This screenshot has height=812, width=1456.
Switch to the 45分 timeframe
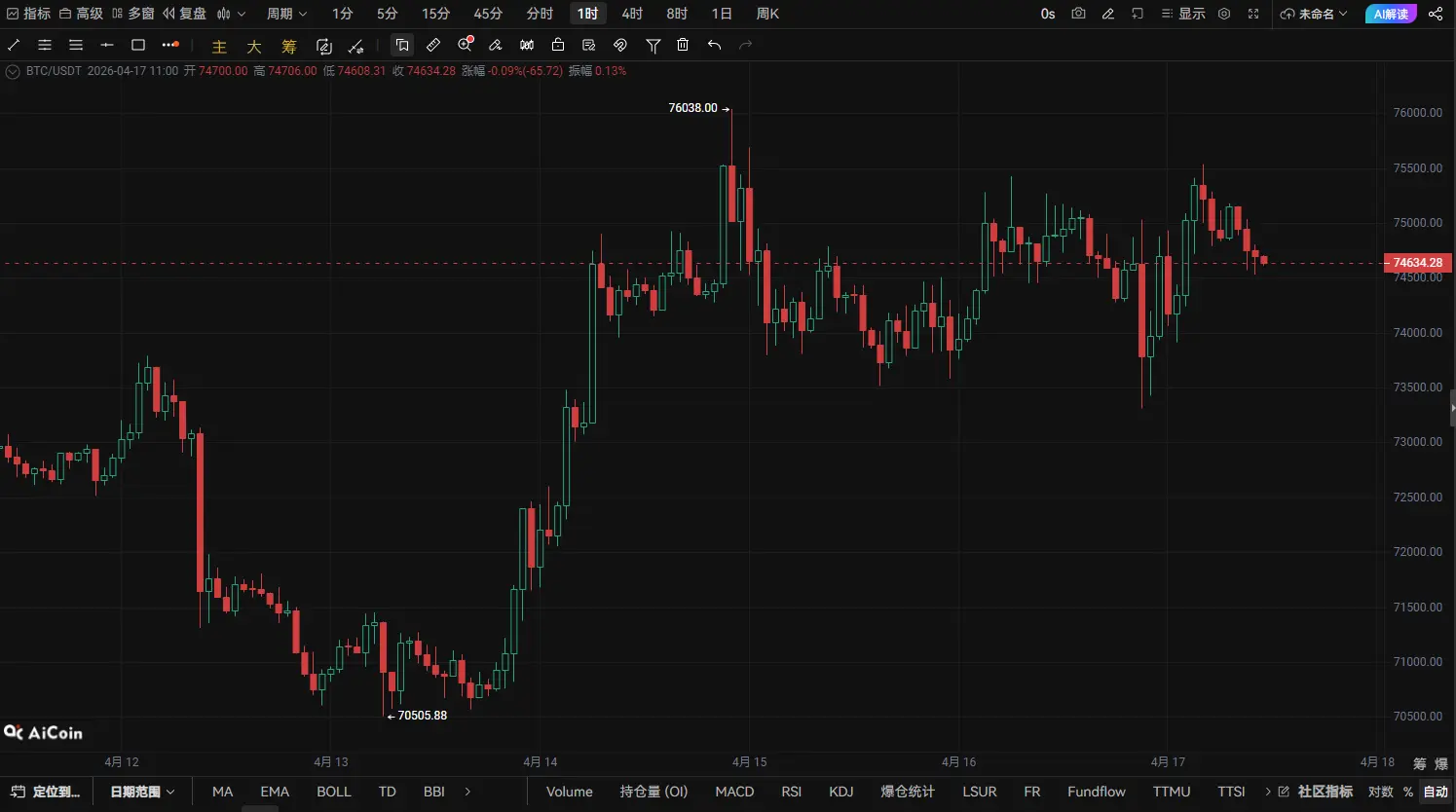tap(488, 14)
